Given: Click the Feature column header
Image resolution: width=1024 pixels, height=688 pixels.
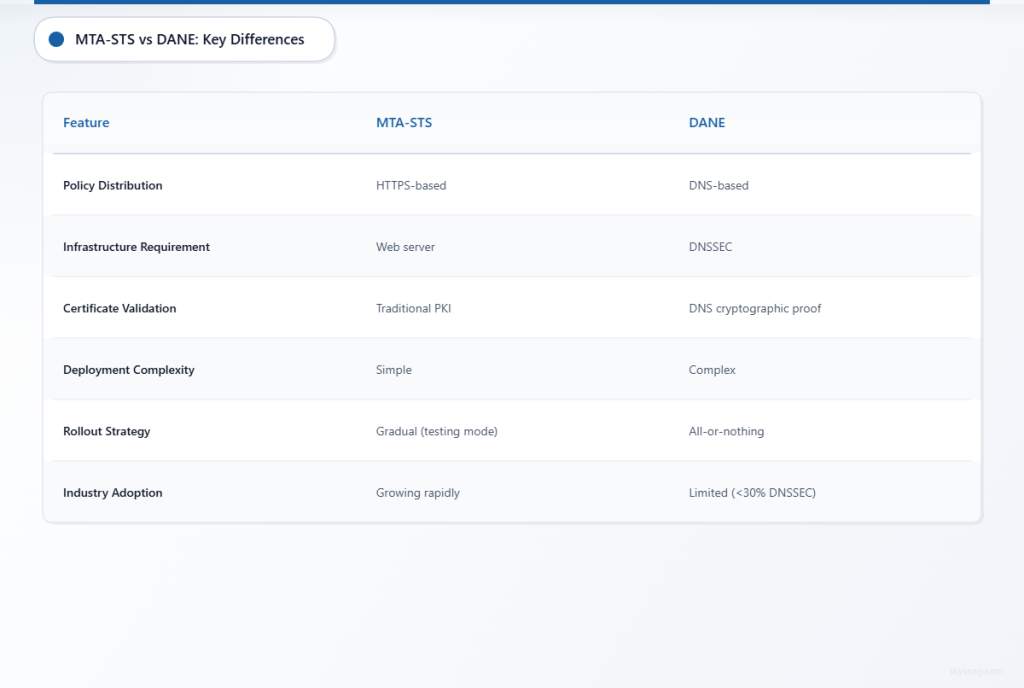Looking at the screenshot, I should tap(86, 122).
